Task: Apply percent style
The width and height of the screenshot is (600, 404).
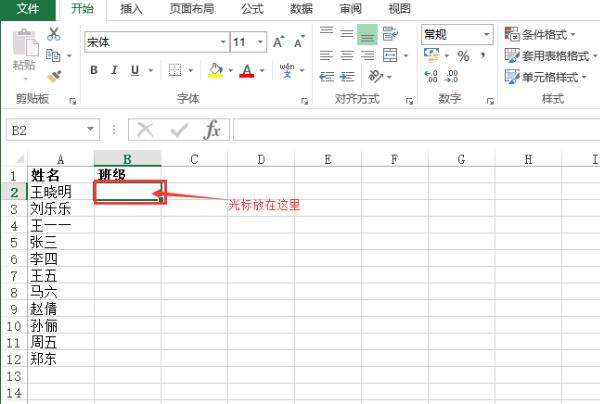Action: [463, 56]
